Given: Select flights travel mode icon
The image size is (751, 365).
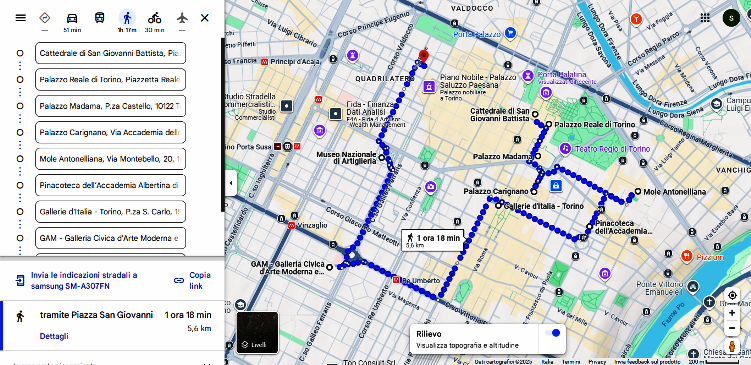Looking at the screenshot, I should 182,18.
